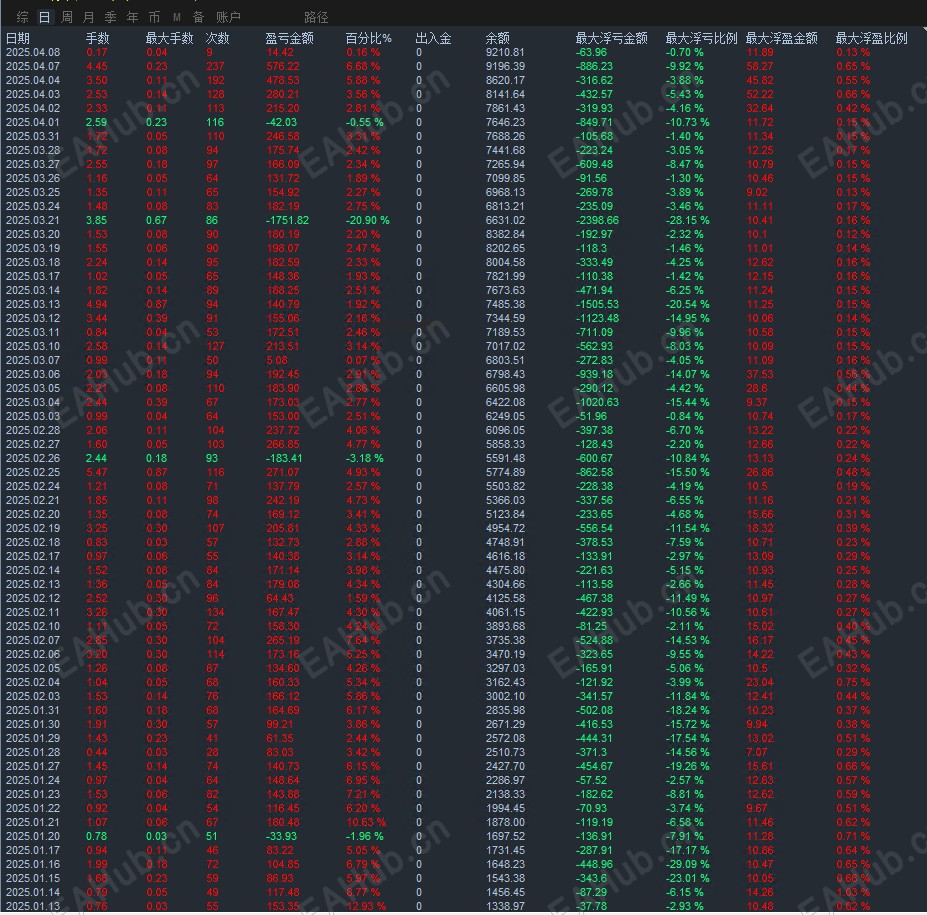Click the -29.09 % drawdown cell
Screen dimensions: 927x915
[x=688, y=864]
